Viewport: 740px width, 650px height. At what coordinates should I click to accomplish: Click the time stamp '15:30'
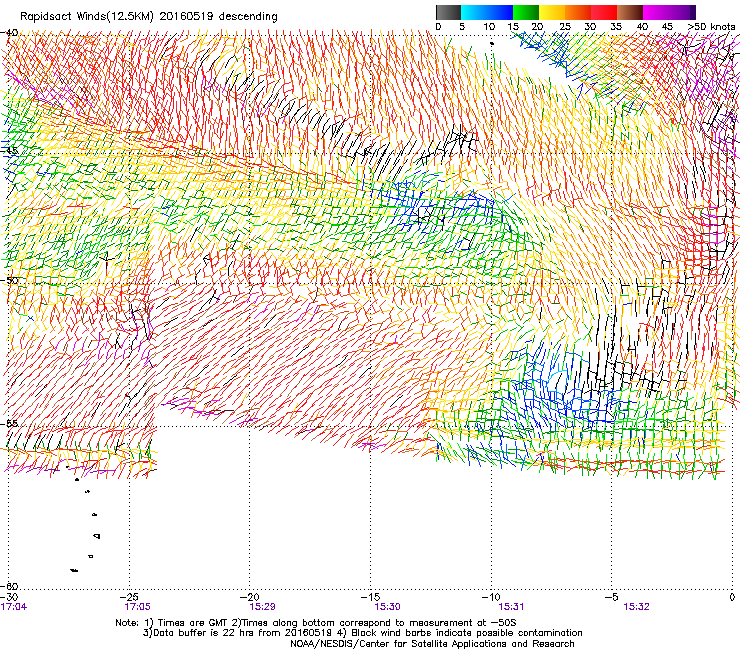(387, 607)
